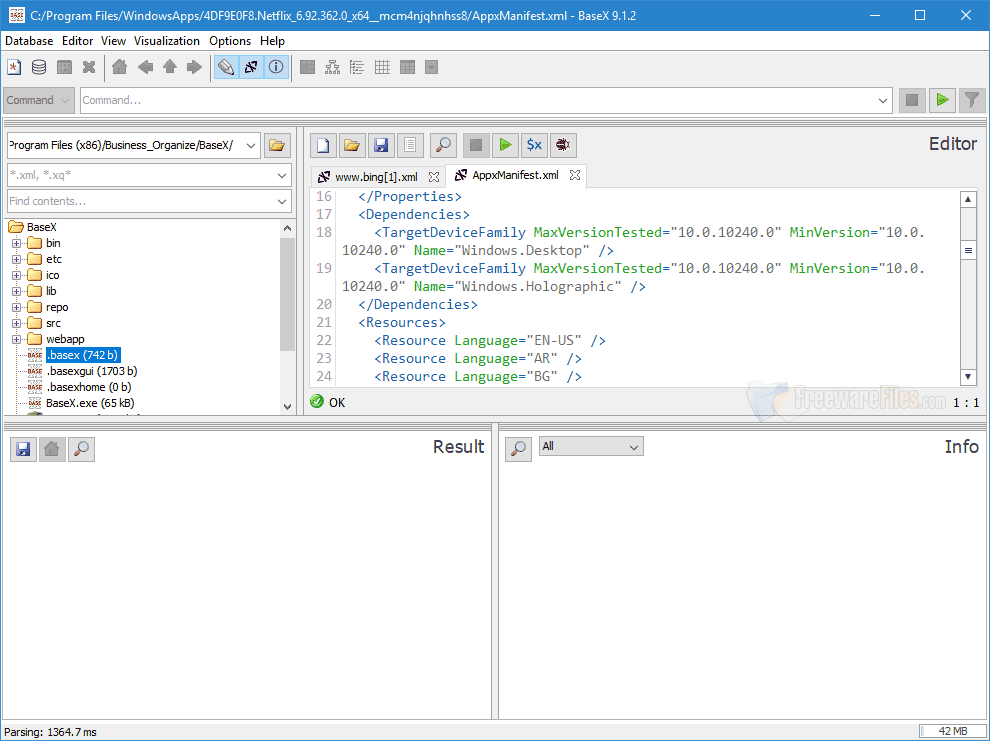This screenshot has height=741, width=990.
Task: Start a new editor file with the blank-page icon
Action: (322, 145)
